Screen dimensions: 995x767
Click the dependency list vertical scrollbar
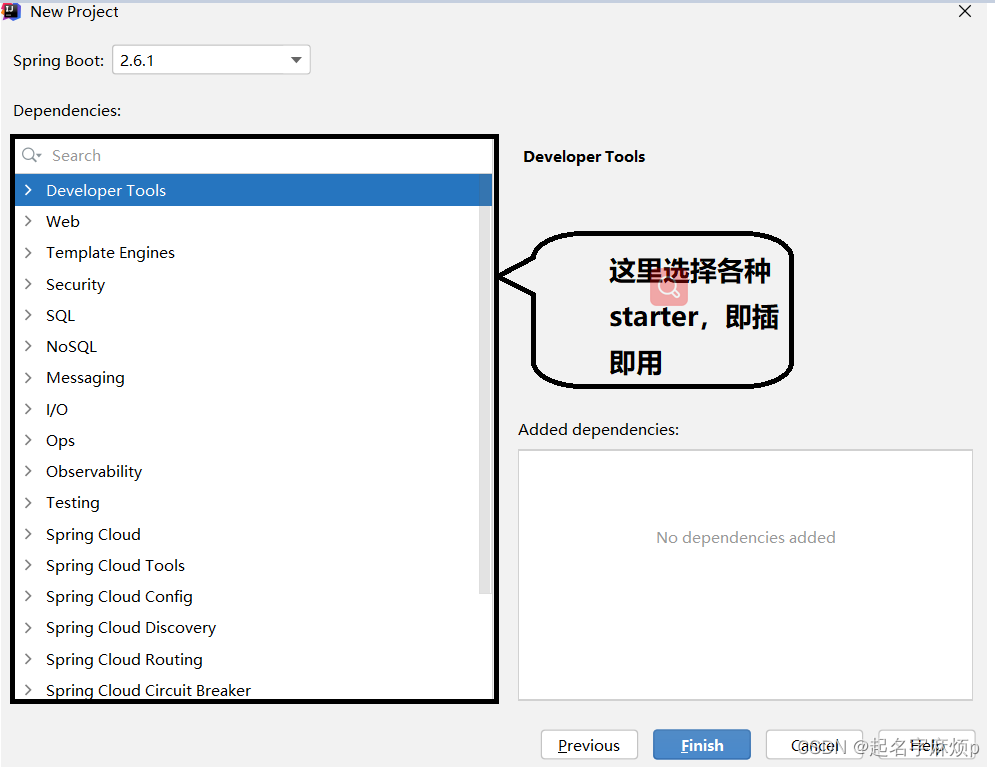(x=485, y=384)
